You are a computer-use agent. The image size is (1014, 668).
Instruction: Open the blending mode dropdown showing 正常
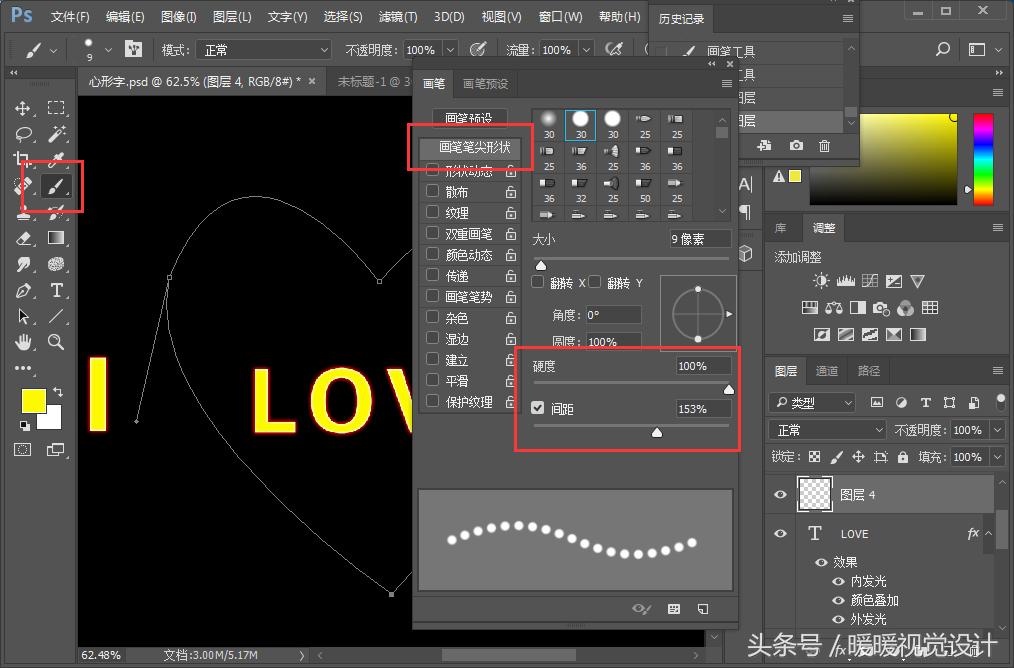tap(825, 429)
